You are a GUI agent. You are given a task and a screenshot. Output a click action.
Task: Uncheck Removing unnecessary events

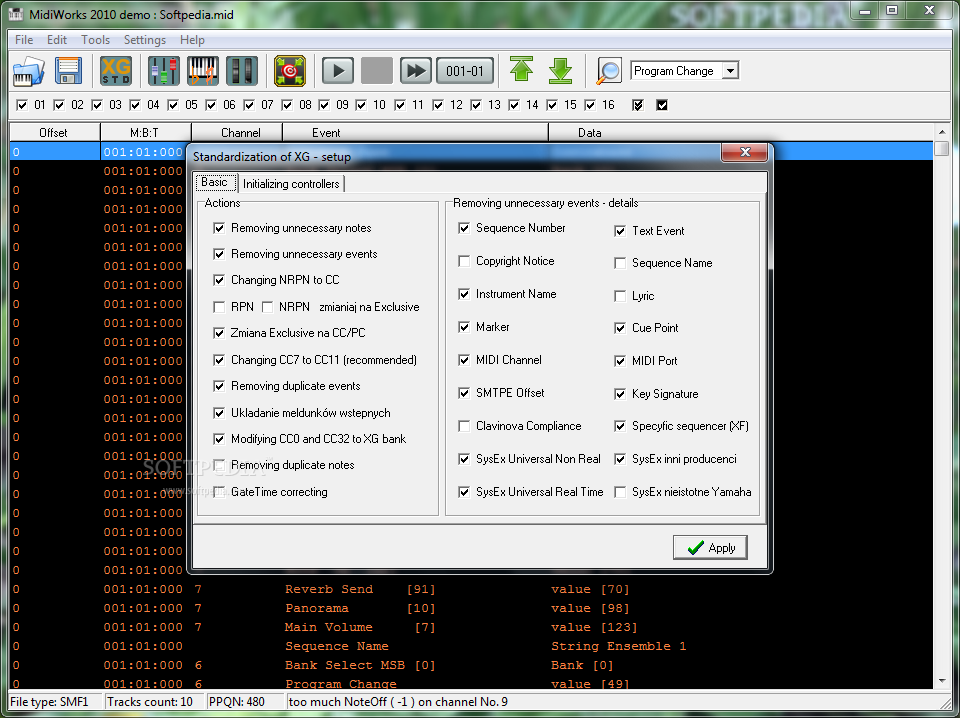[x=219, y=254]
